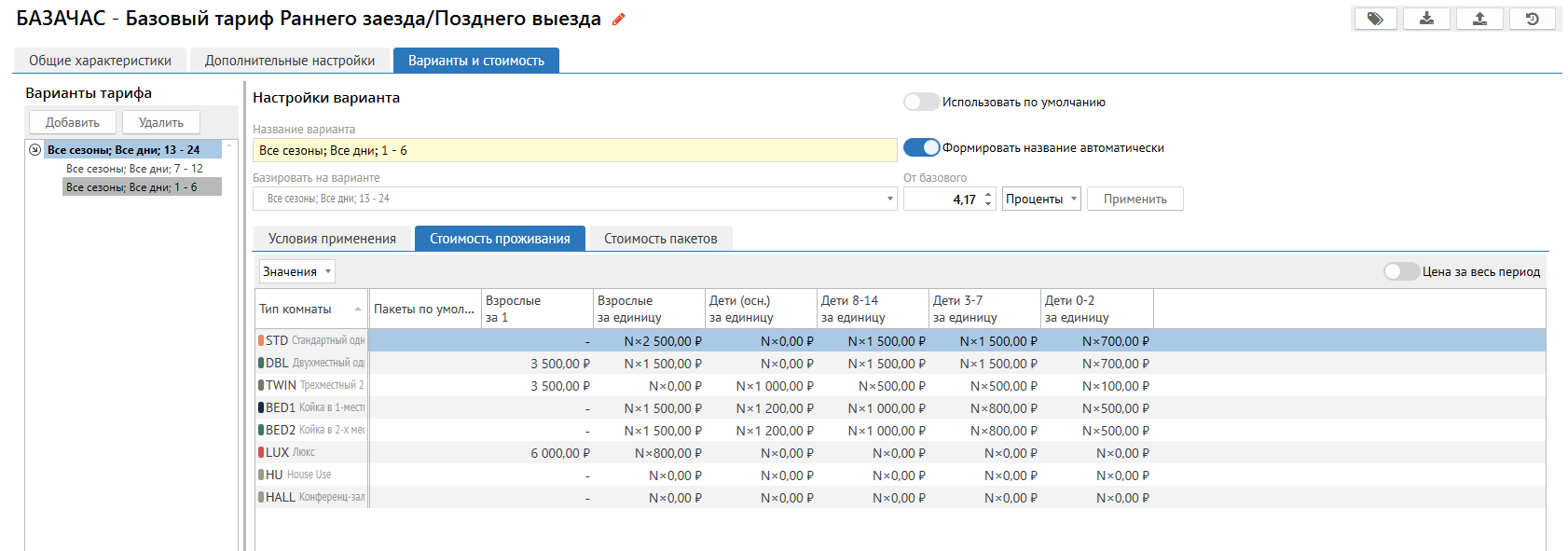Click the tags icon button

pyautogui.click(x=1375, y=19)
